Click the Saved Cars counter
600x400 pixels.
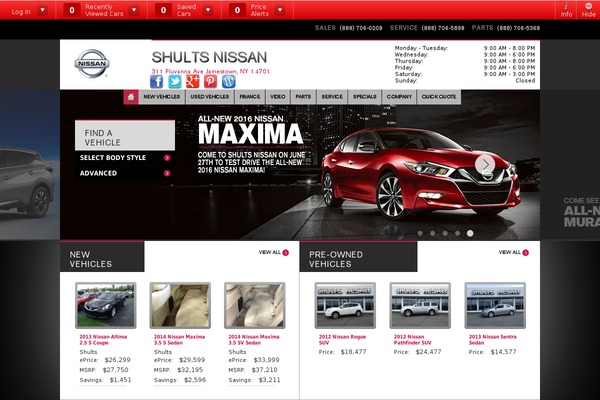(163, 10)
